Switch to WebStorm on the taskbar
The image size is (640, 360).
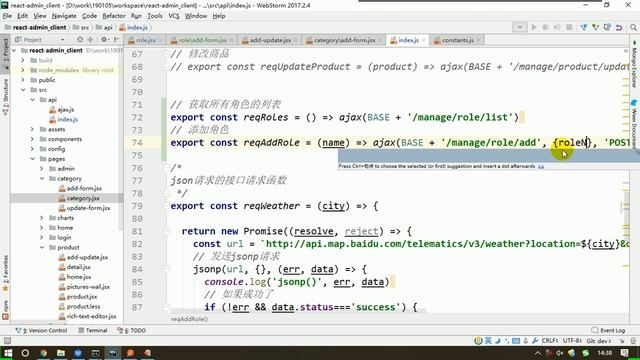[113, 353]
